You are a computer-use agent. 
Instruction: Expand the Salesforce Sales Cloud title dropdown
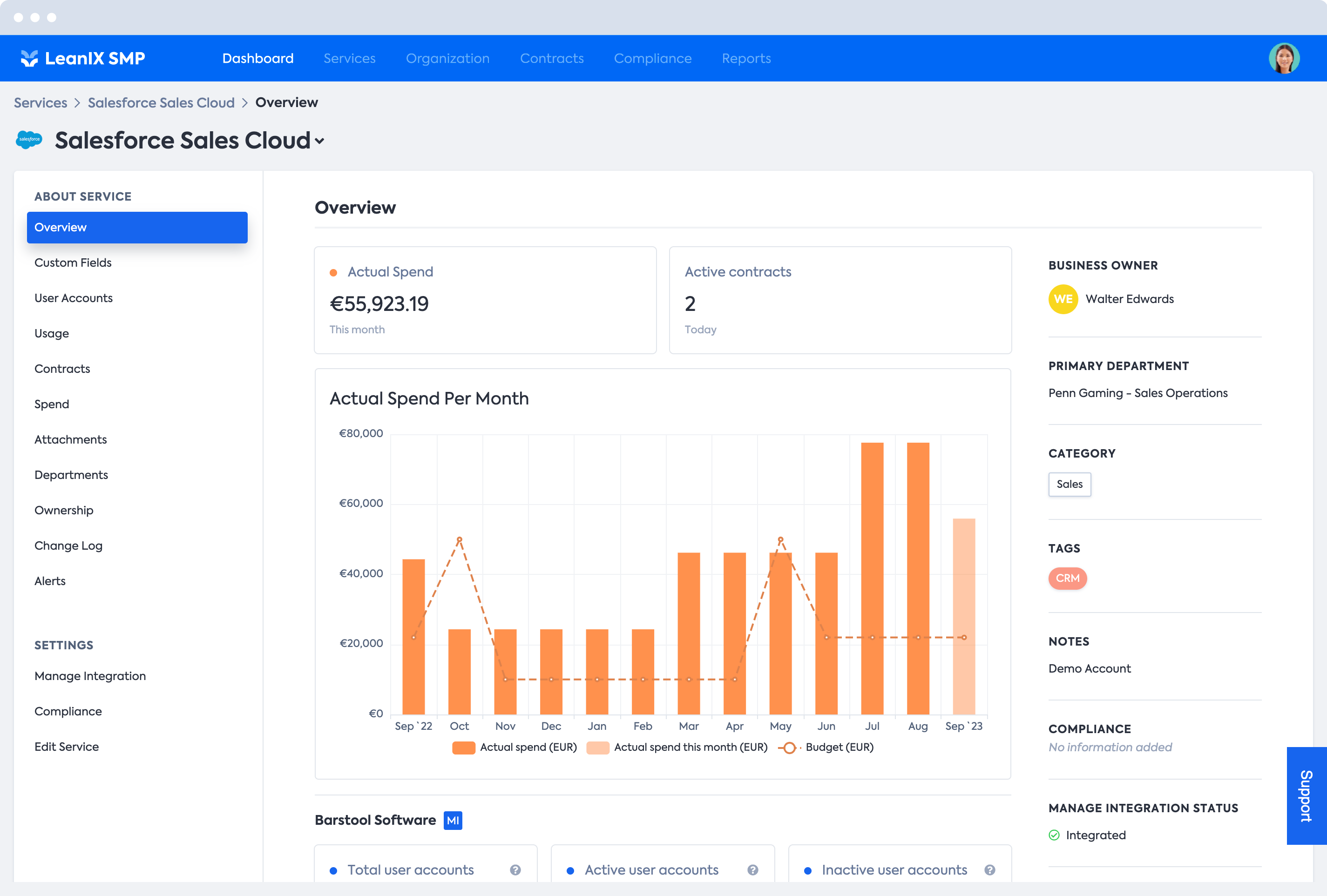click(x=320, y=141)
